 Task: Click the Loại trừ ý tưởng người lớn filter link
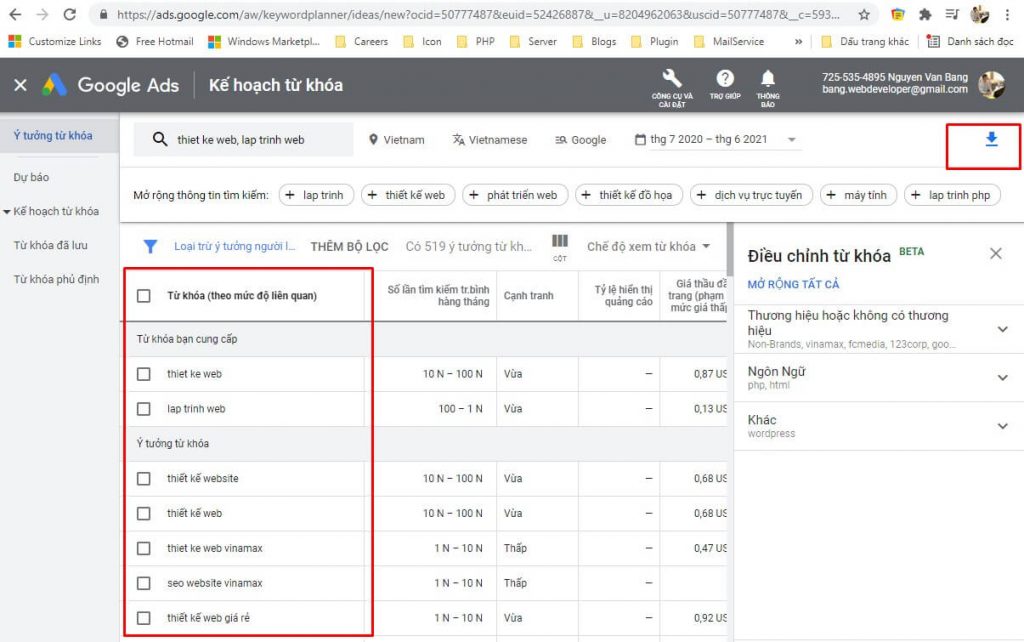tap(234, 246)
